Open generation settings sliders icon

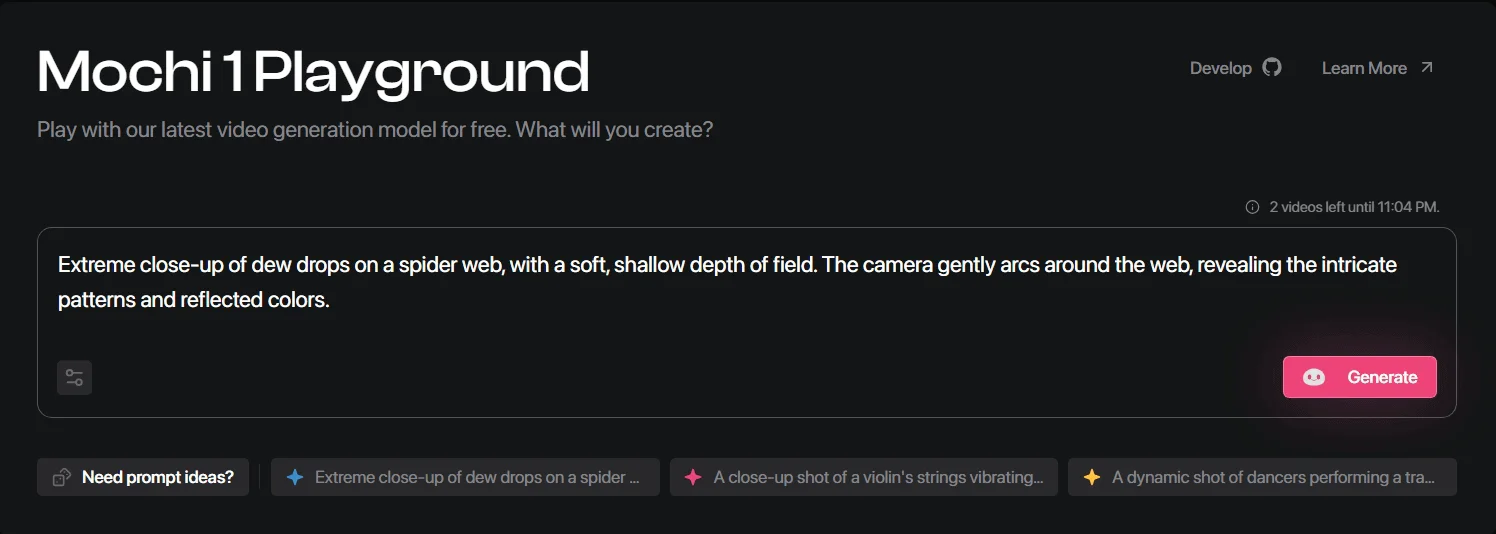click(x=75, y=377)
